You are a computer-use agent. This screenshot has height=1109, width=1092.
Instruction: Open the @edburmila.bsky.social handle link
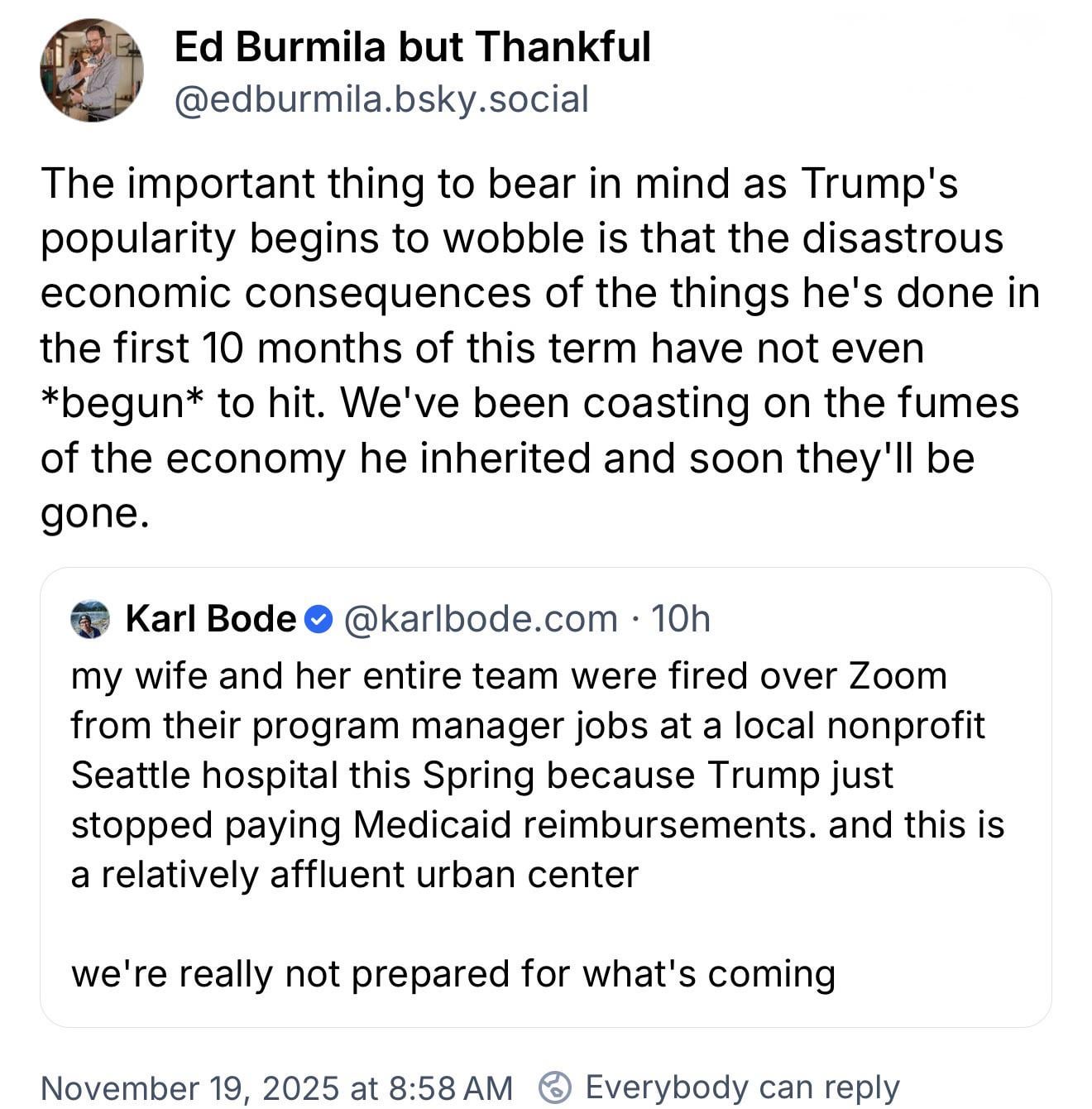point(381,99)
